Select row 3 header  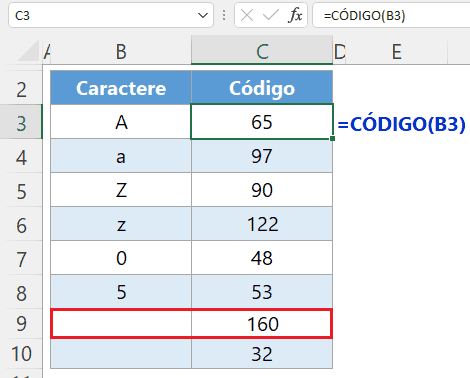21,123
